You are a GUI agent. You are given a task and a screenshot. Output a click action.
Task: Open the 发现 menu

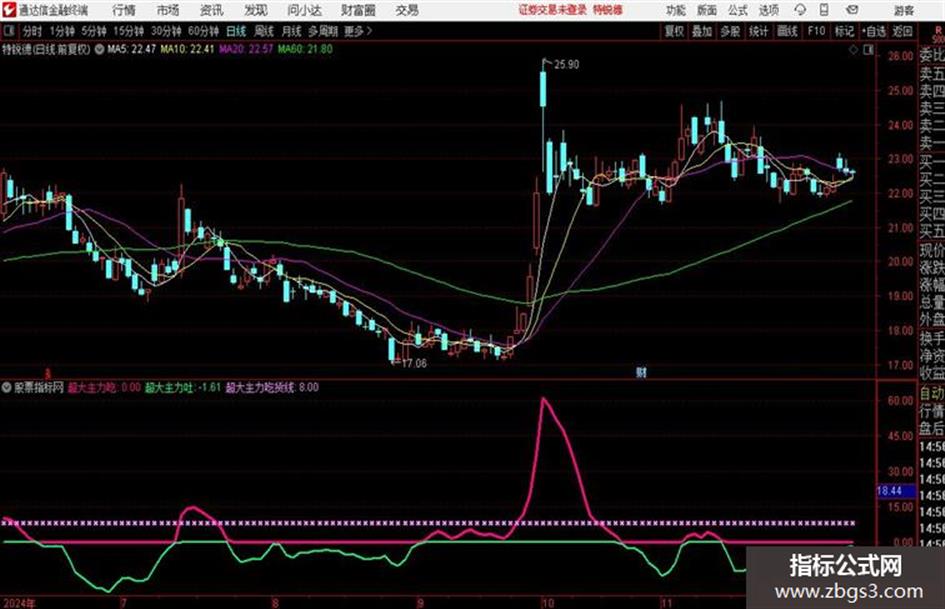(x=256, y=10)
